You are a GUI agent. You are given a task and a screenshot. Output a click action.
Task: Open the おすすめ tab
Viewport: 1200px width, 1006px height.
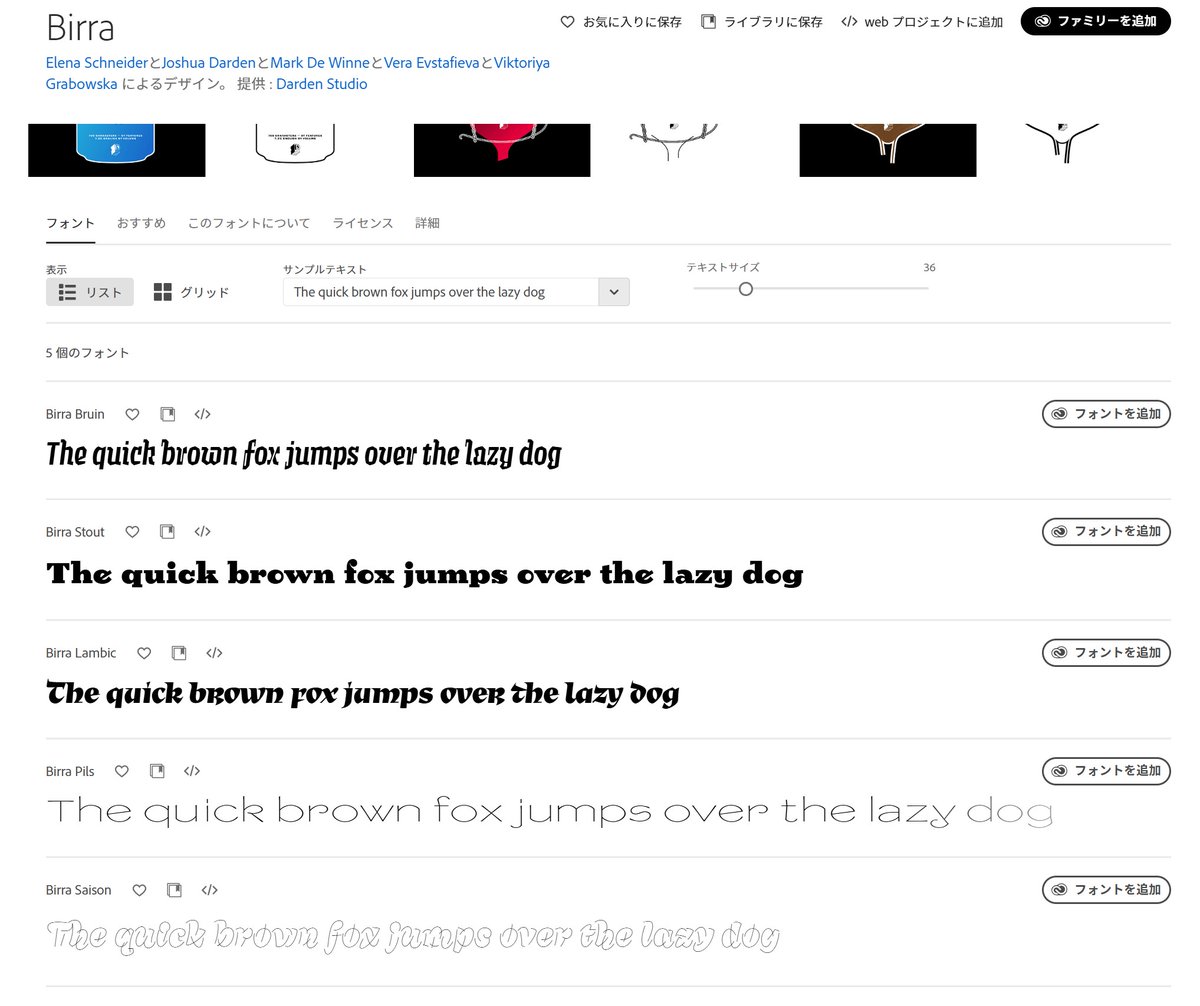(141, 223)
